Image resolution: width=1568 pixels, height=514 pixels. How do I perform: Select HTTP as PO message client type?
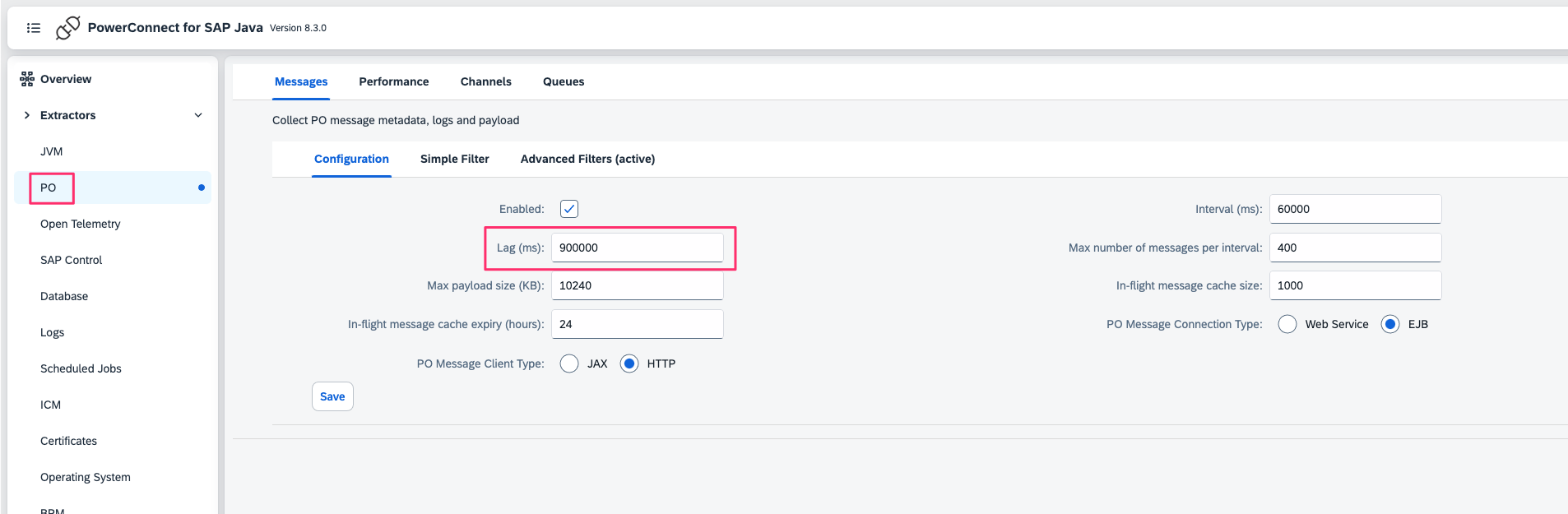click(x=629, y=364)
